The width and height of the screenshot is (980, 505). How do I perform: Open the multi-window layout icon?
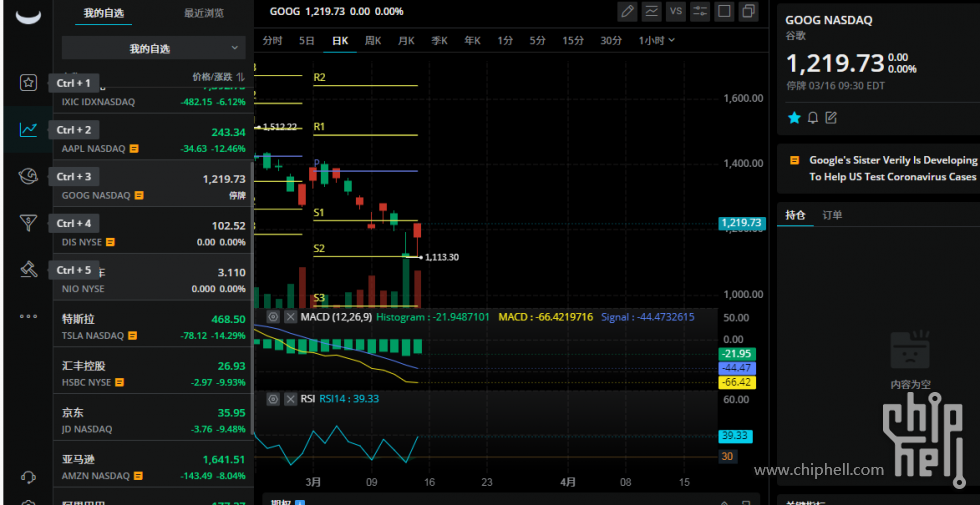[748, 11]
